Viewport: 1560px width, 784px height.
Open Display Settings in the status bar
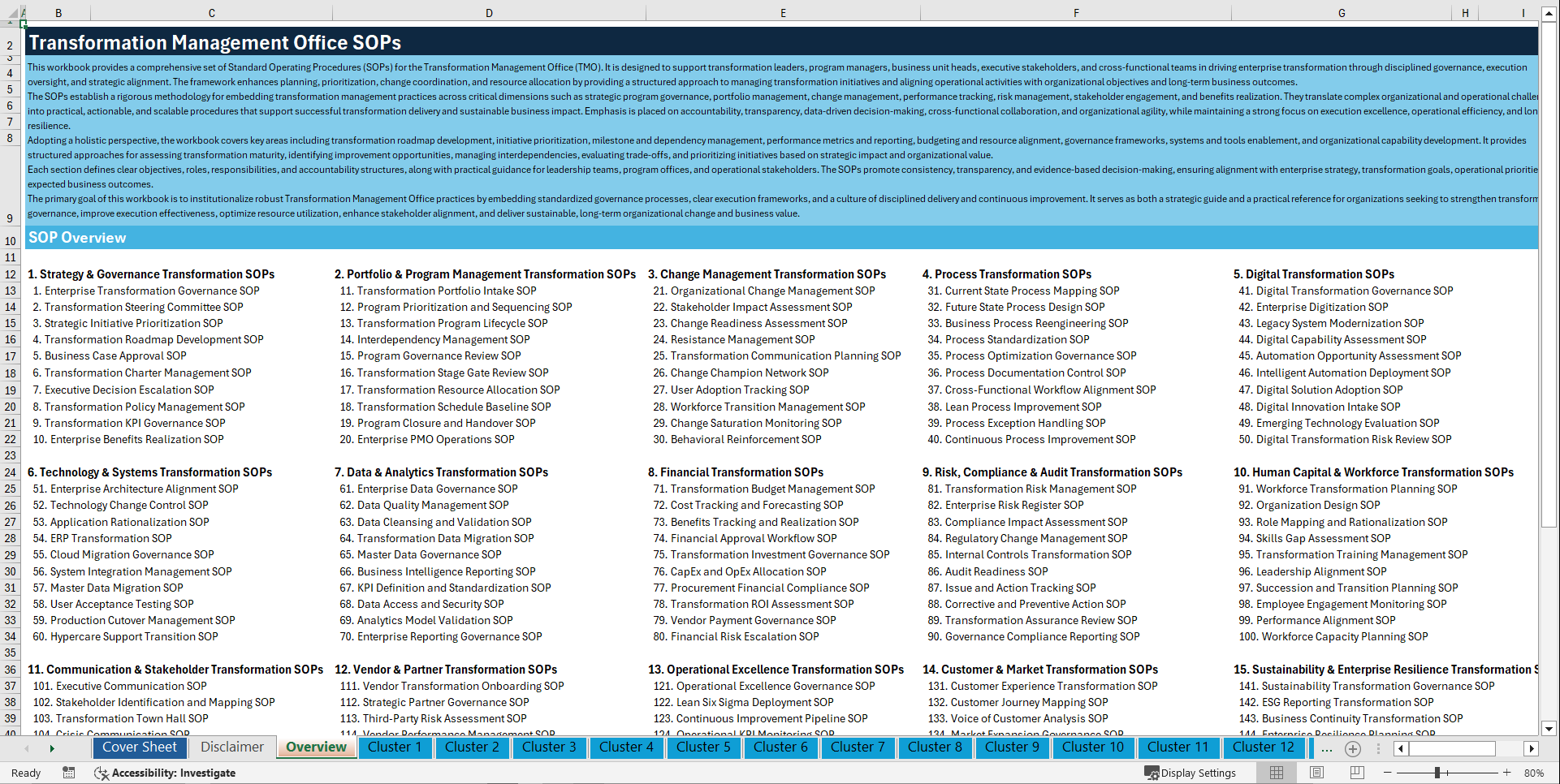click(x=1191, y=773)
